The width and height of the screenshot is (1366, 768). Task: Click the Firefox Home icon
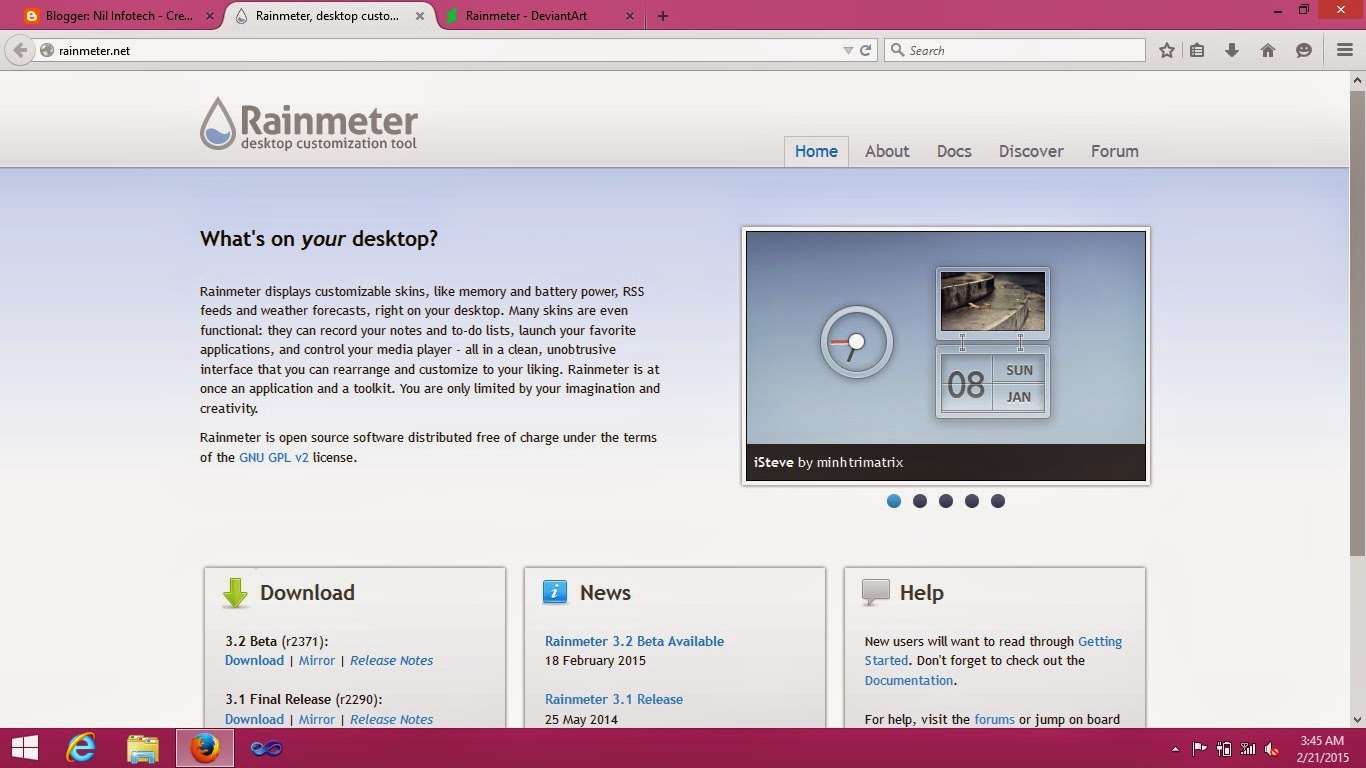(1268, 49)
